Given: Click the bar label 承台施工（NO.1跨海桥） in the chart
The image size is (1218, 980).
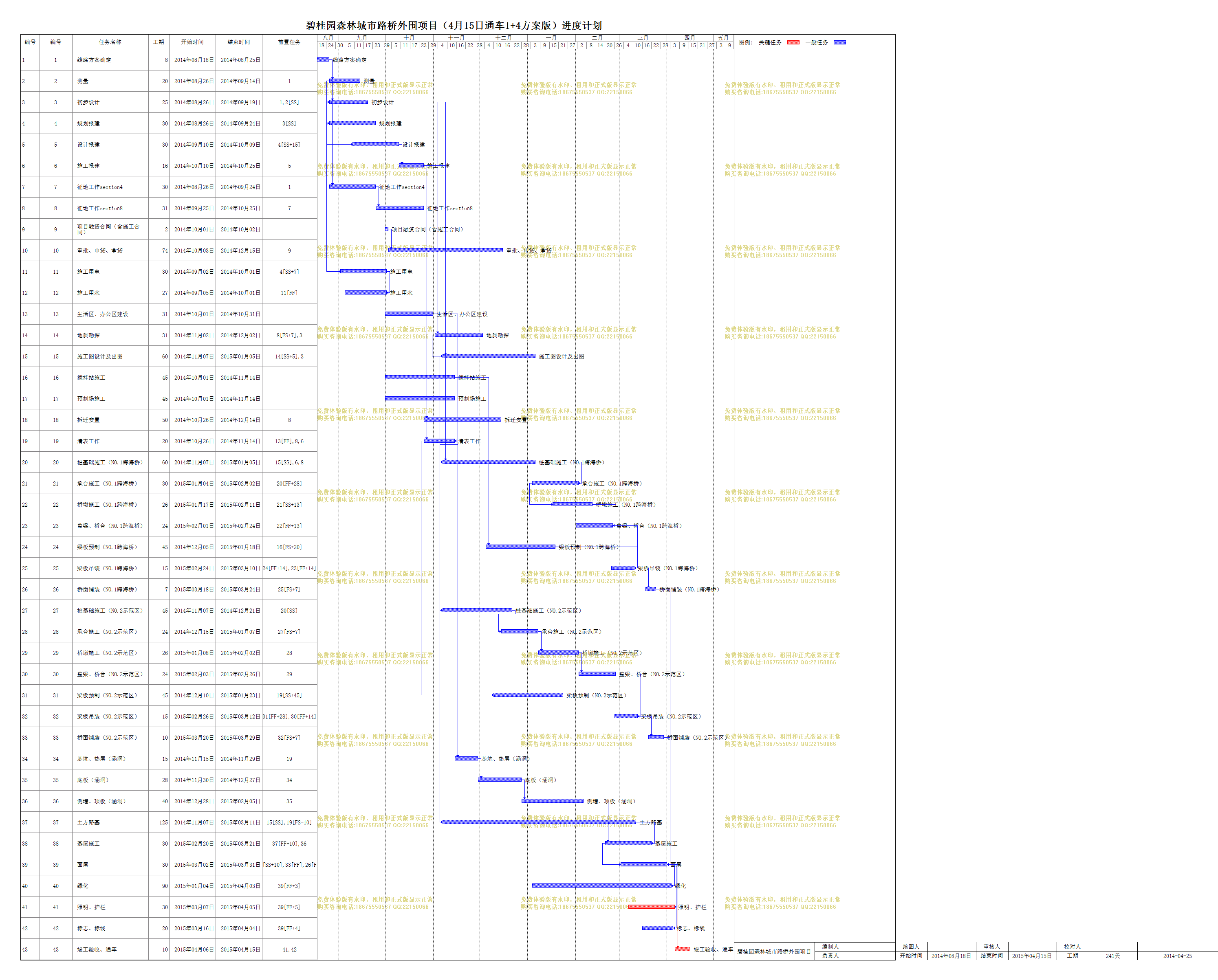Looking at the screenshot, I should tap(612, 483).
